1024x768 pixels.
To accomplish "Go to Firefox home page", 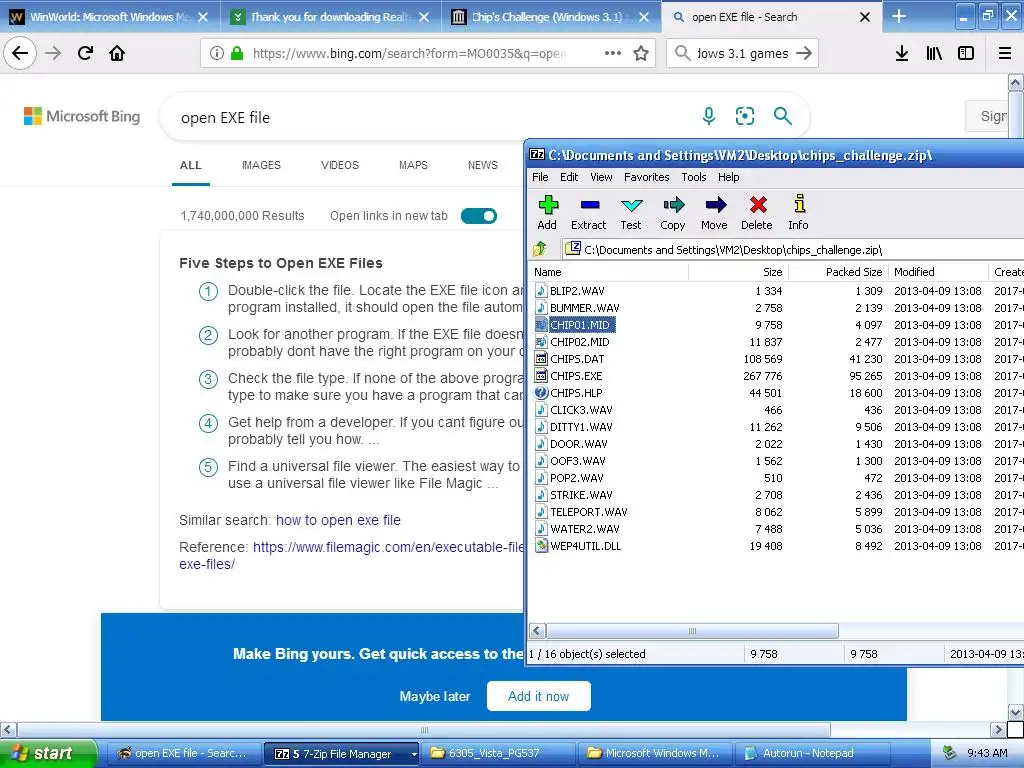I will click(x=117, y=53).
